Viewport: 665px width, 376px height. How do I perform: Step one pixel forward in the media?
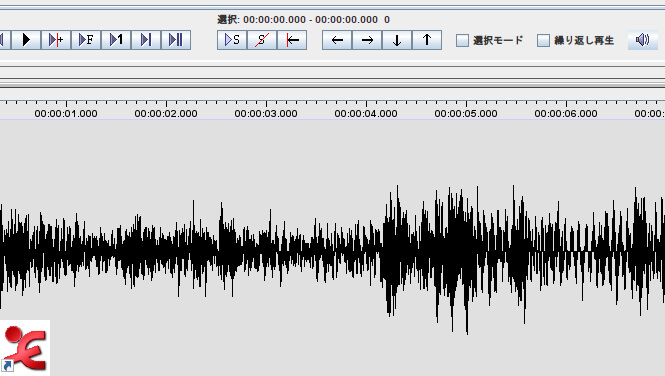pyautogui.click(x=56, y=40)
